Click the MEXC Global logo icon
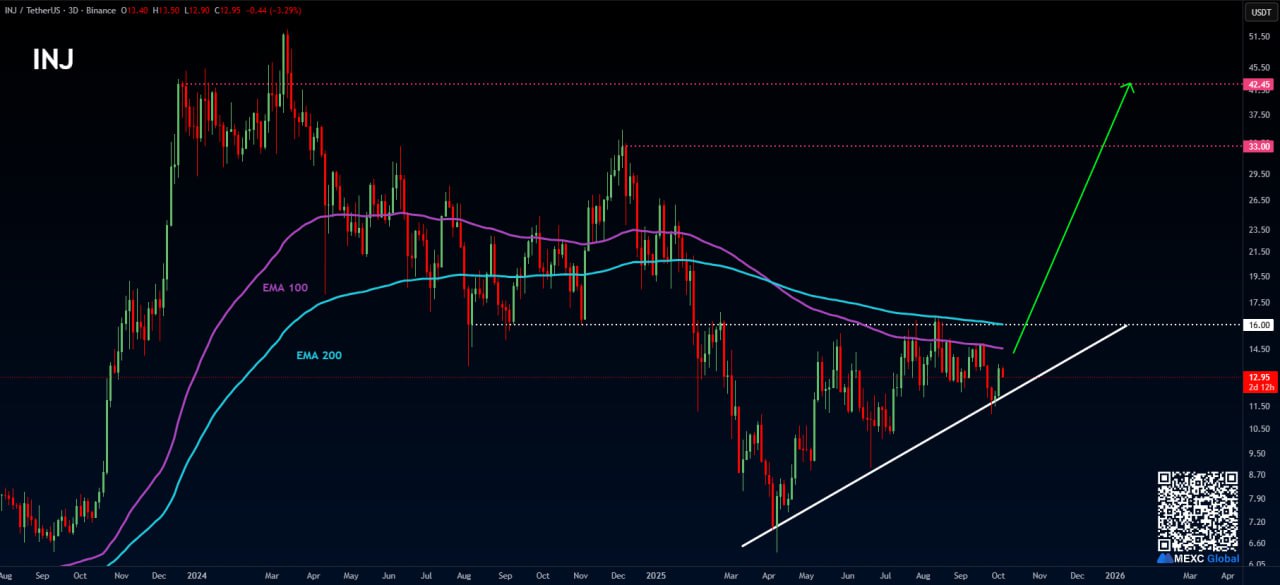 (1165, 558)
